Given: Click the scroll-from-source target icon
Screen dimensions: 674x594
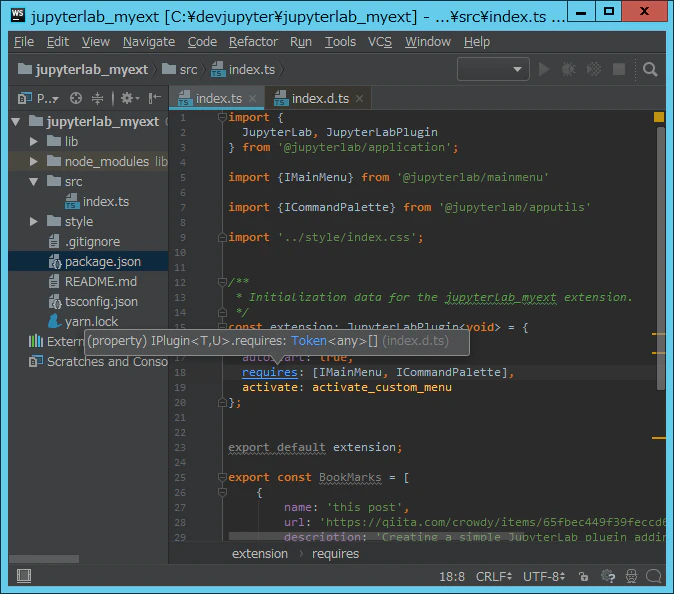Looking at the screenshot, I should (x=76, y=98).
